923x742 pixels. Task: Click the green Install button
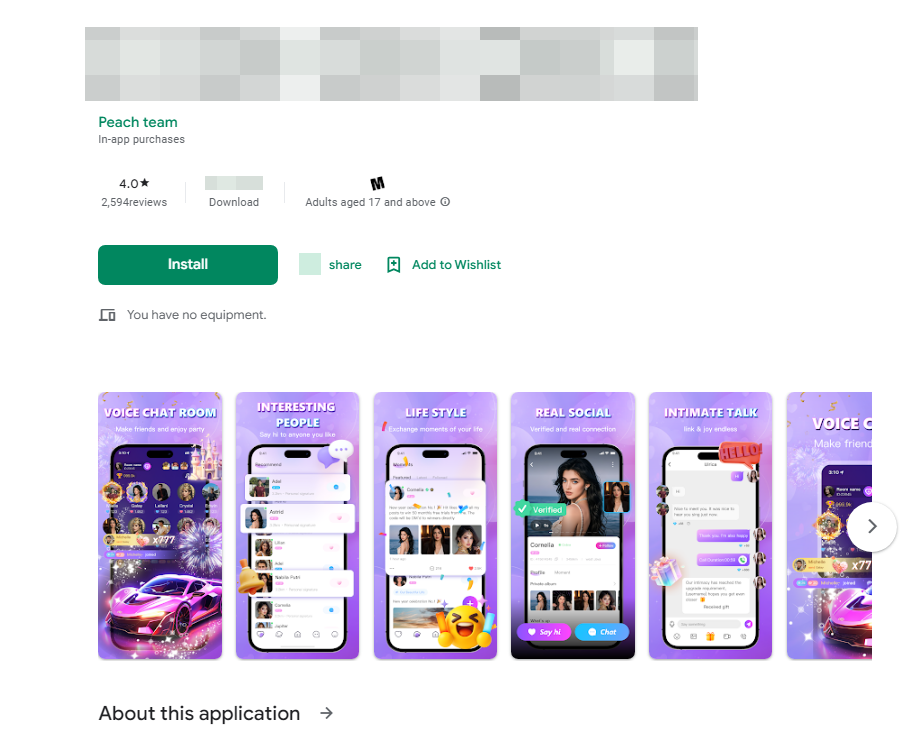click(x=188, y=265)
